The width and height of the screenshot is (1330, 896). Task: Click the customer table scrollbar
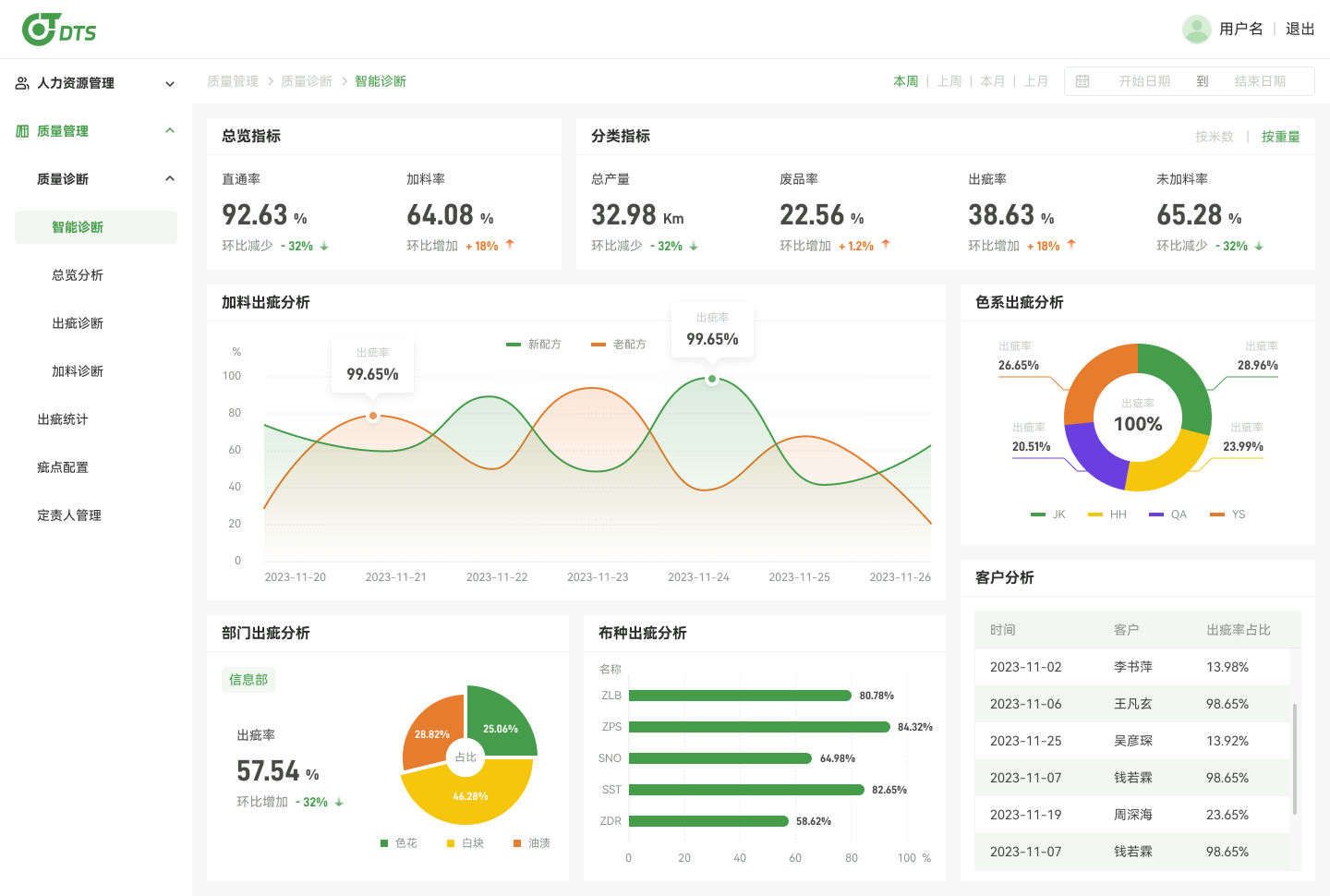(x=1295, y=759)
